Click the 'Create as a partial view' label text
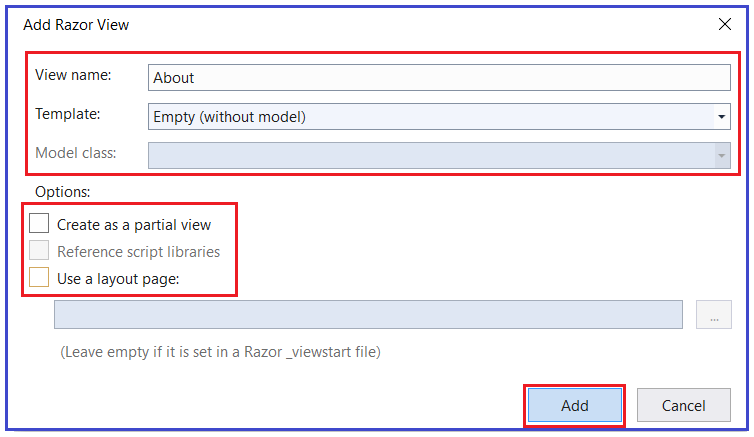The height and width of the screenshot is (437, 754). (x=134, y=225)
